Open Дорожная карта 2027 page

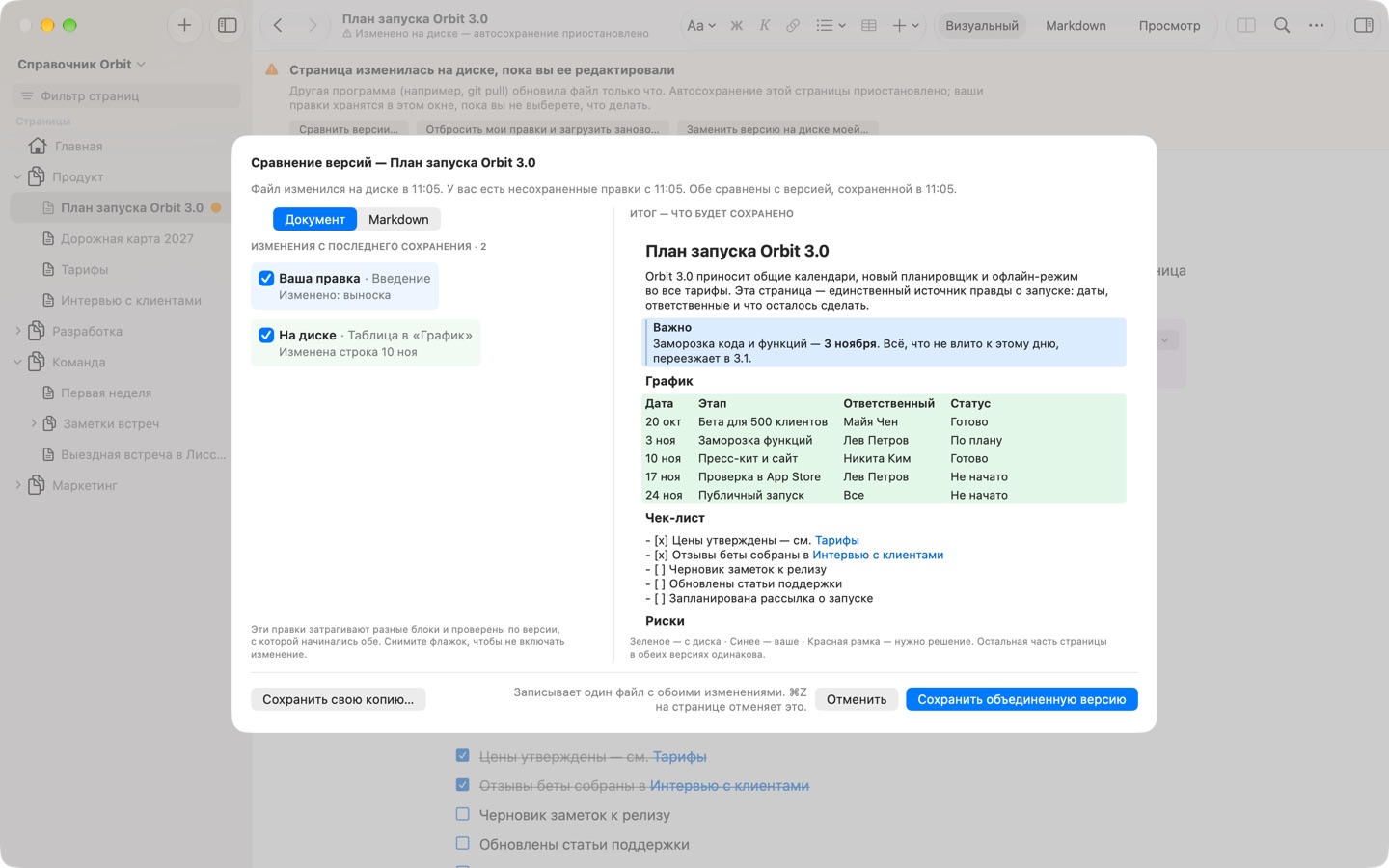coord(127,239)
